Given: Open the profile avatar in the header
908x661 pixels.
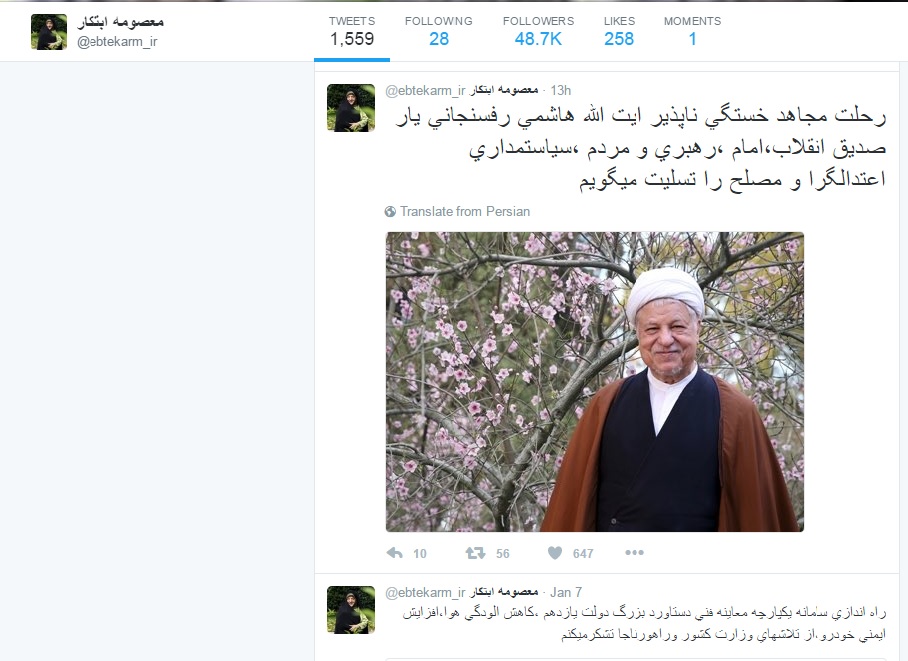Looking at the screenshot, I should pos(49,32).
